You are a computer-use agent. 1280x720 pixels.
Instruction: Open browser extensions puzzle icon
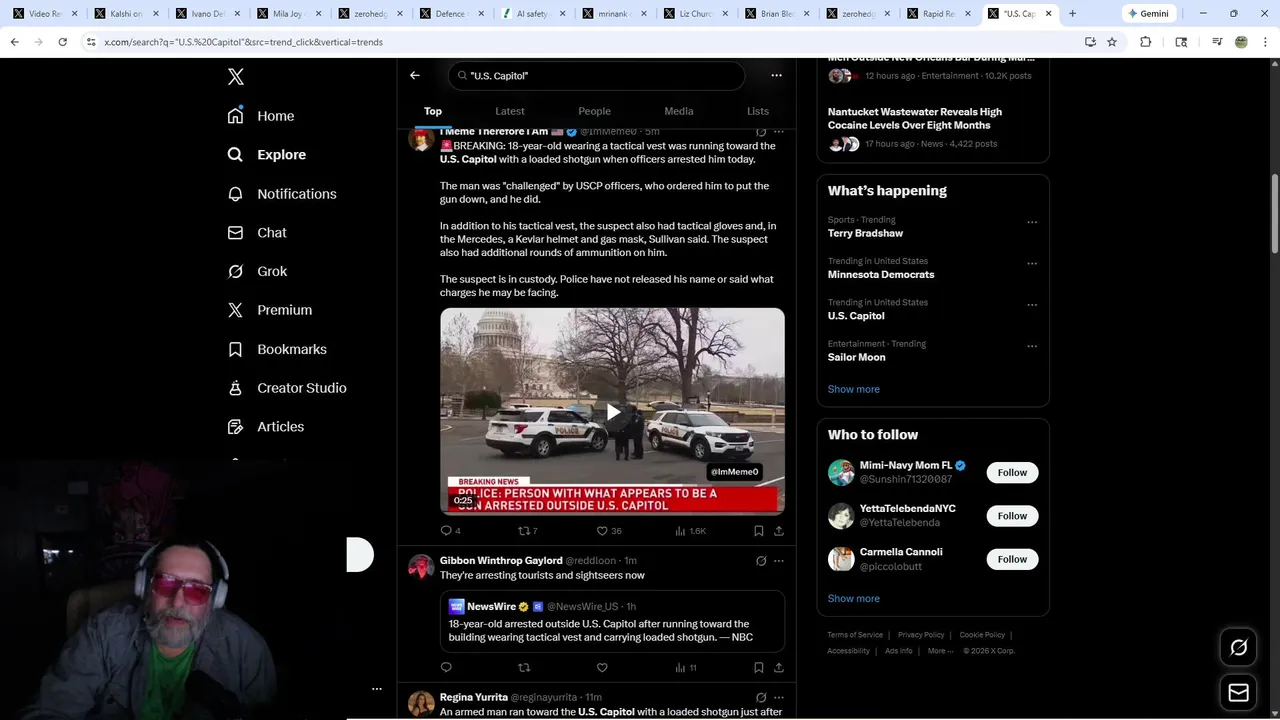click(x=1146, y=42)
